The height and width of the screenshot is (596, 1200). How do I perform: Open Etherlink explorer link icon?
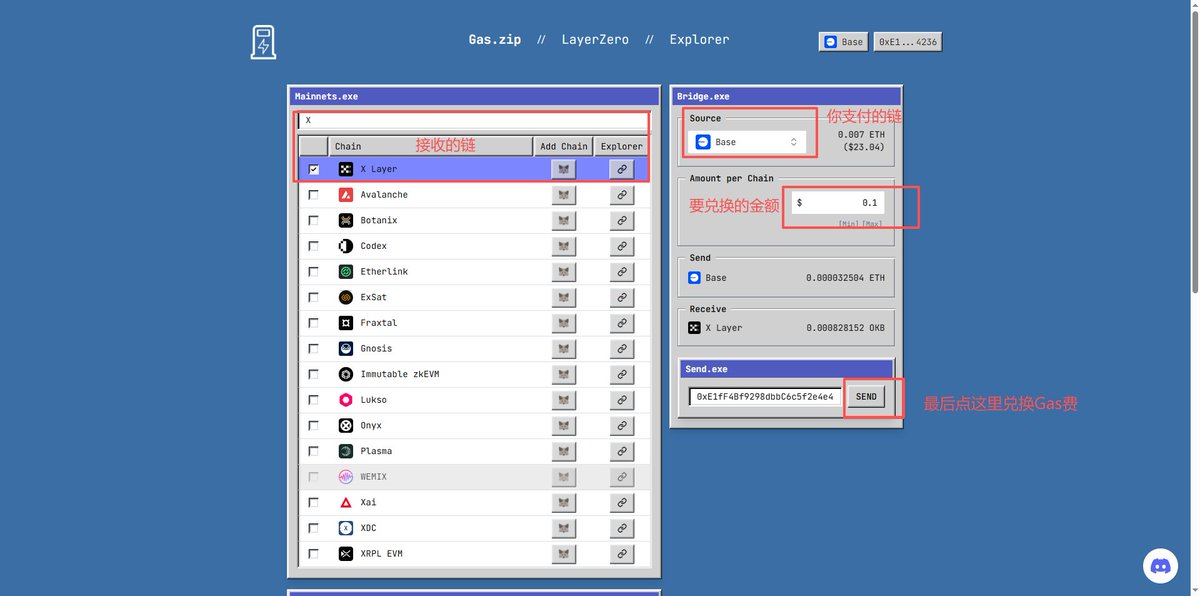pyautogui.click(x=622, y=272)
